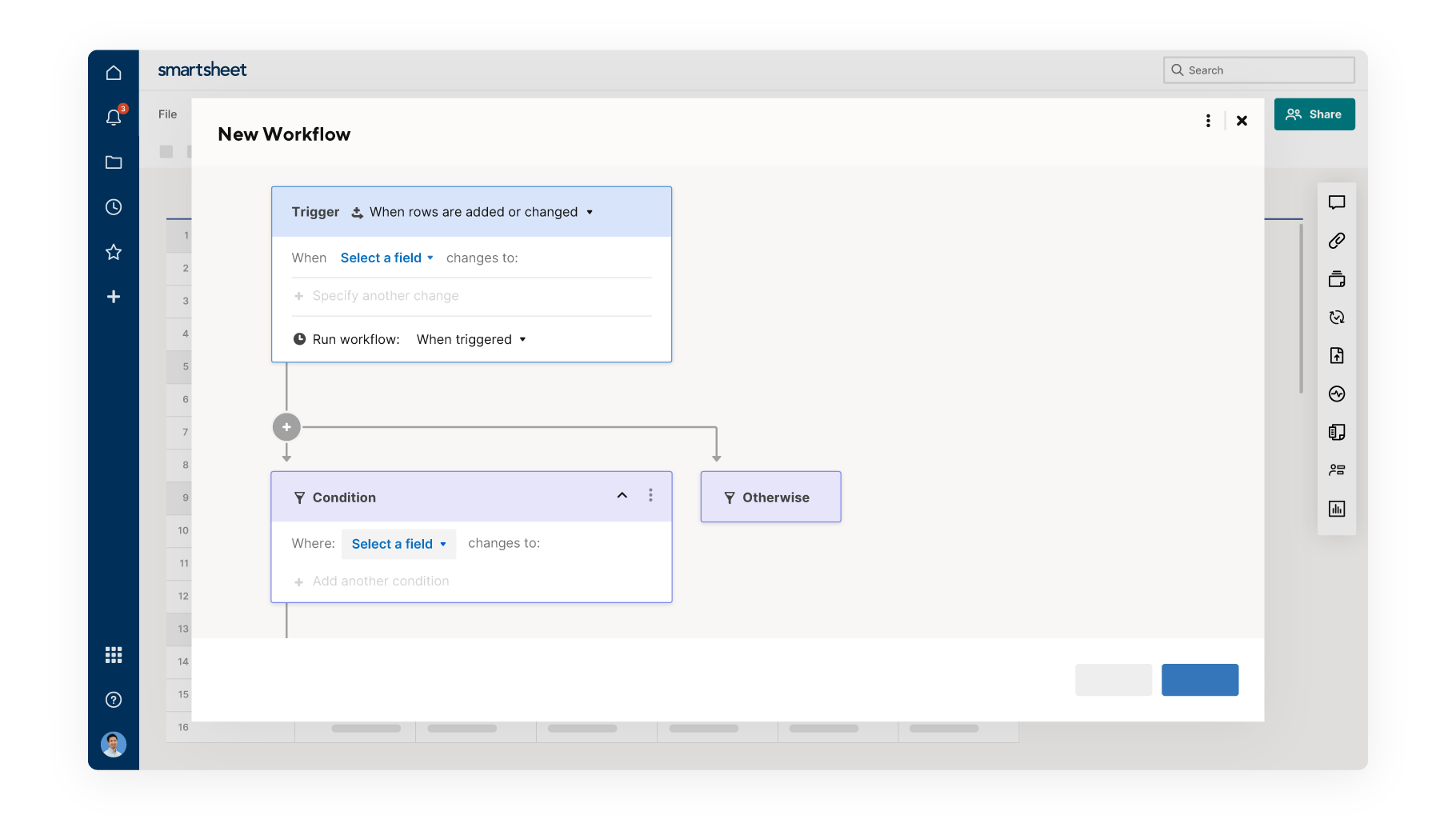
Task: Open the Browse folder icon
Action: (114, 162)
